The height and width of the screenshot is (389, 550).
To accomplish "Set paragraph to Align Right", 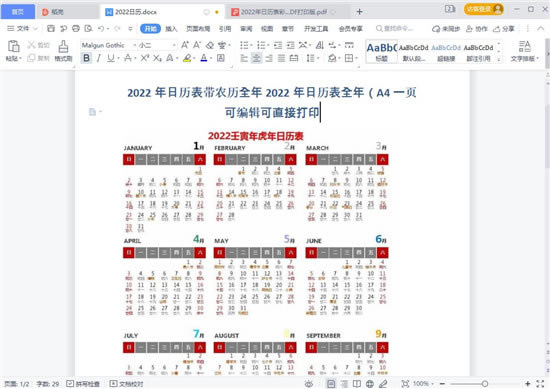I will [269, 58].
